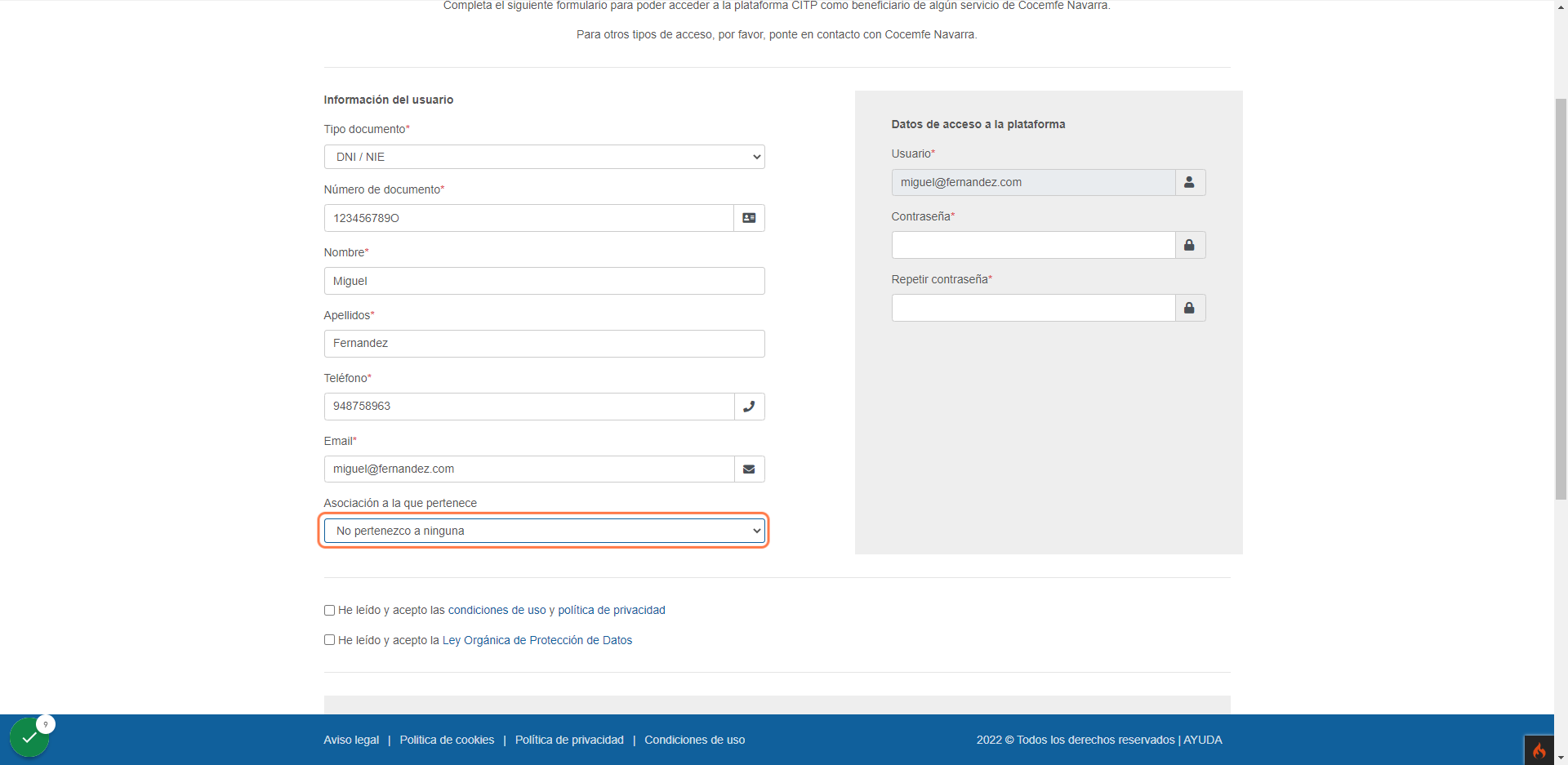The image size is (1568, 765).
Task: Open Política de cookies in footer
Action: [x=447, y=740]
